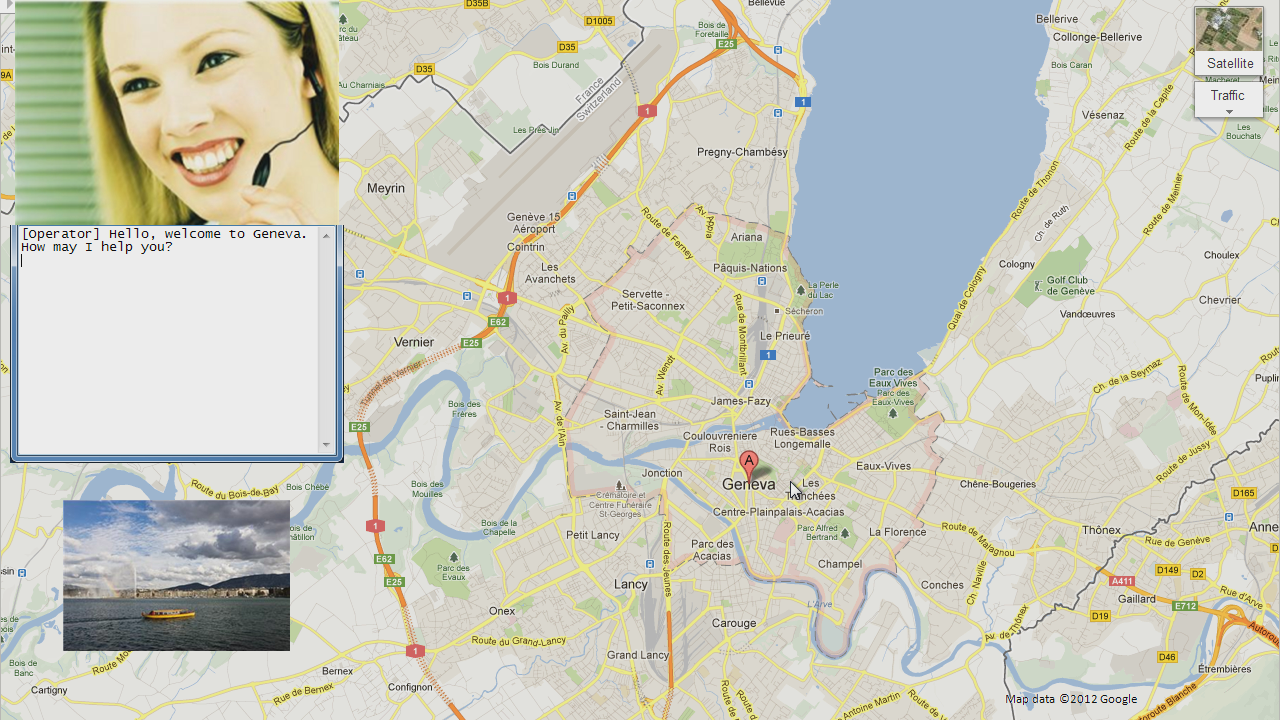Viewport: 1280px width, 720px height.
Task: Click the train station icon above James-Fazy
Action: pos(747,382)
